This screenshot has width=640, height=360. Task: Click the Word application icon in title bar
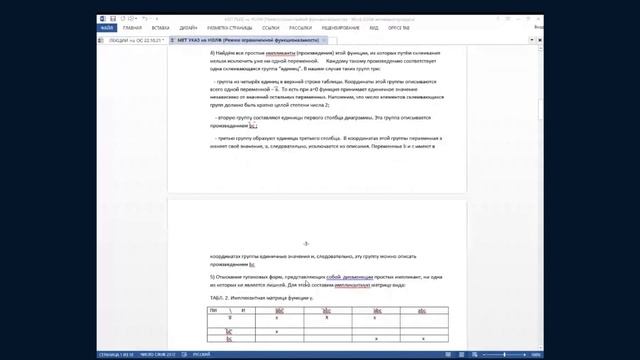[x=102, y=19]
